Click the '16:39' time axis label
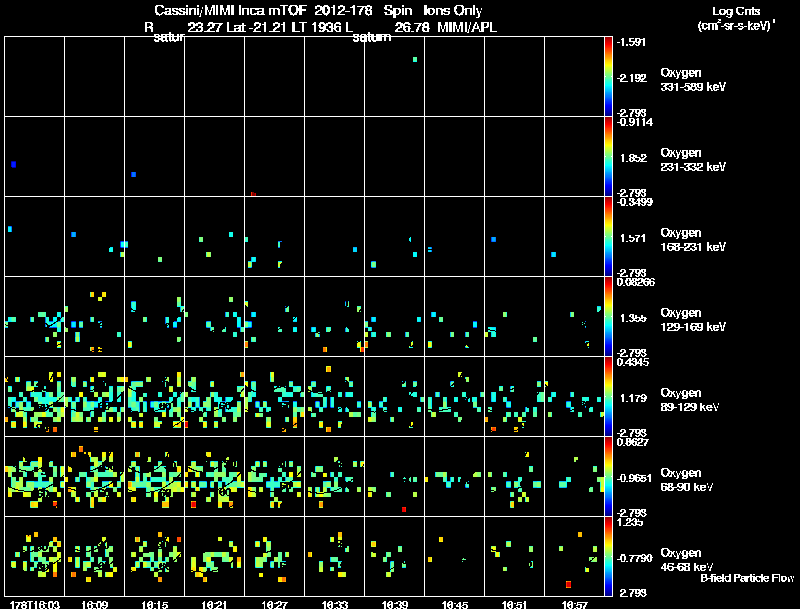This screenshot has width=800, height=609. point(394,604)
